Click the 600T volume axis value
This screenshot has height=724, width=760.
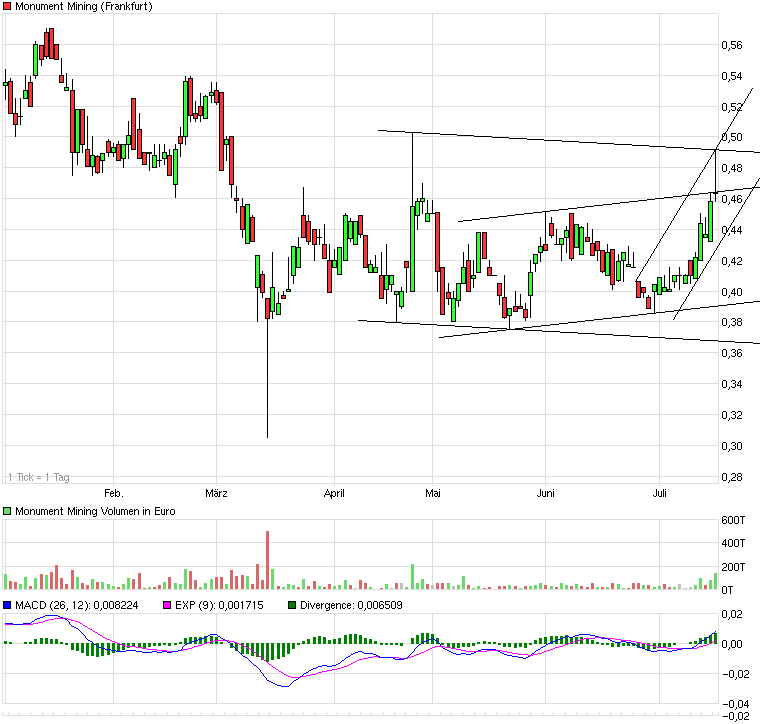(x=733, y=520)
